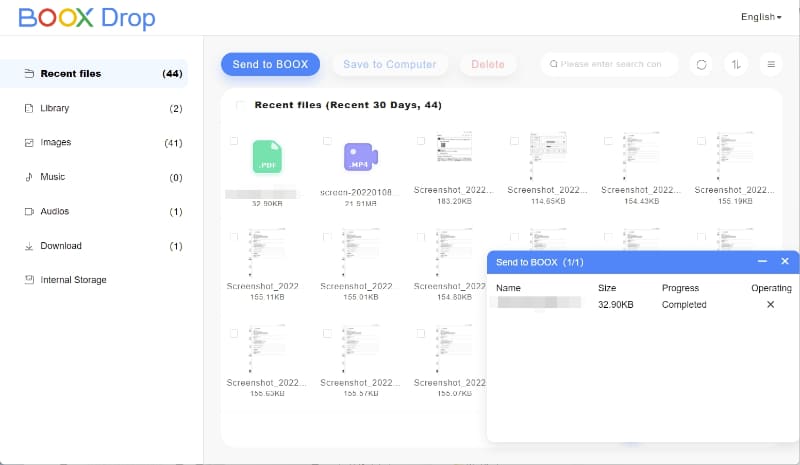Open the 183.20KB screenshot thumbnail
The height and width of the screenshot is (465, 800).
(x=454, y=147)
